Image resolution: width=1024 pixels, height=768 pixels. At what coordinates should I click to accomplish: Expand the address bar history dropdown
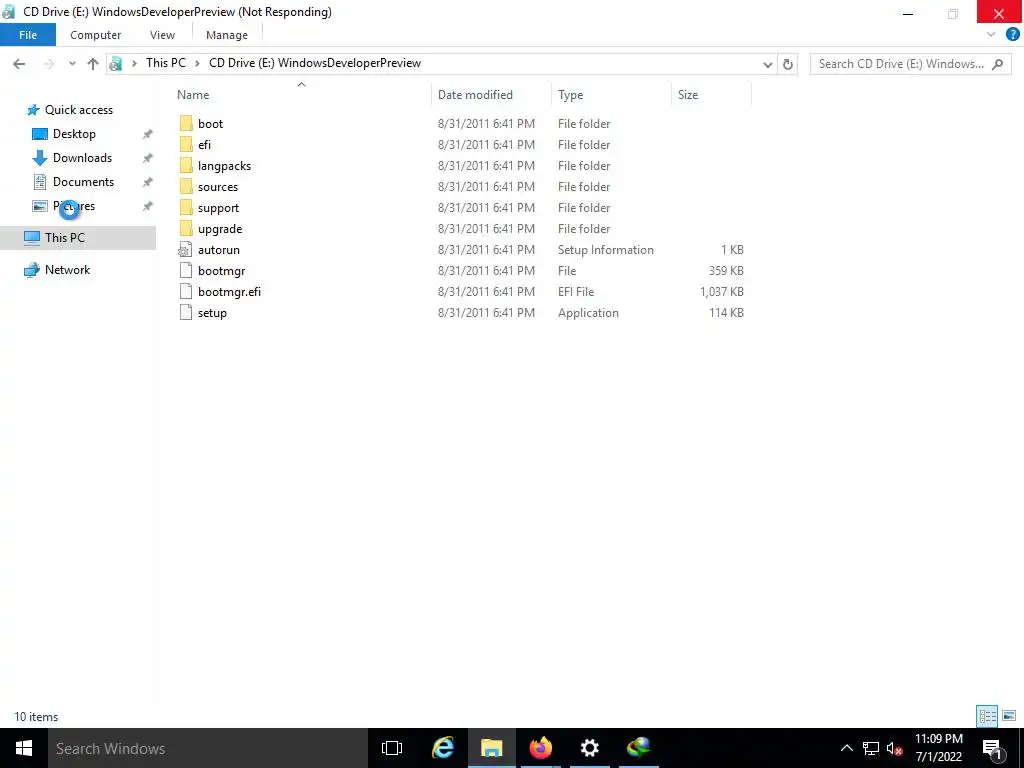768,64
